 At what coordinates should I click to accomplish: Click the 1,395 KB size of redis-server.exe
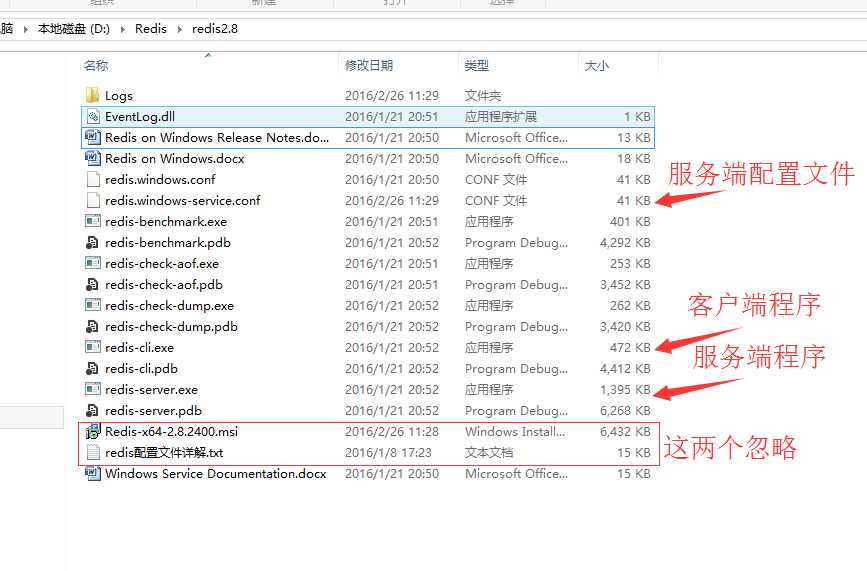625,390
